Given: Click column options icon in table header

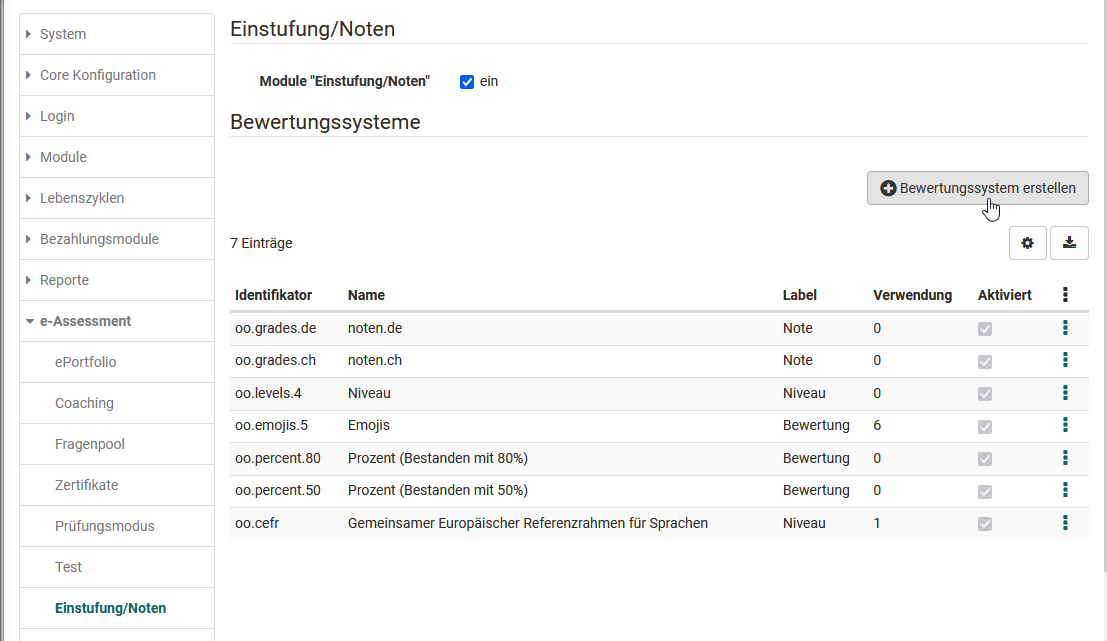Looking at the screenshot, I should click(1065, 295).
